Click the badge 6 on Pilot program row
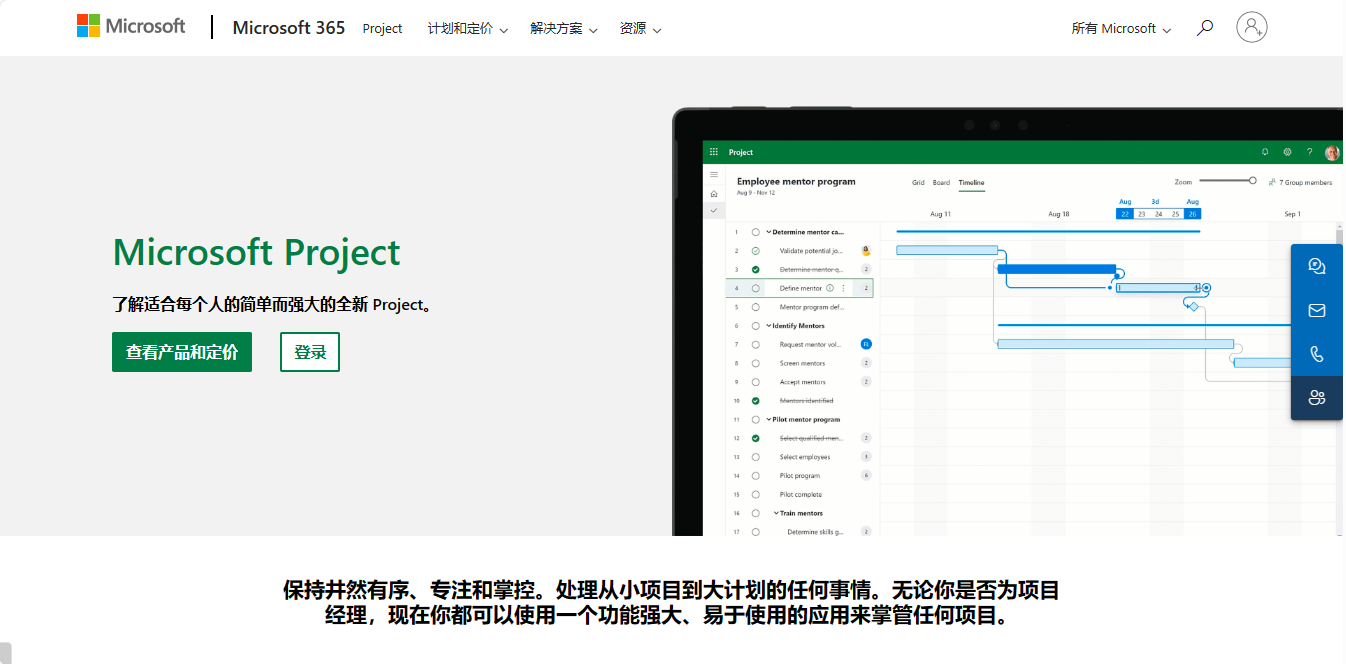The height and width of the screenshot is (664, 1346). (x=866, y=476)
